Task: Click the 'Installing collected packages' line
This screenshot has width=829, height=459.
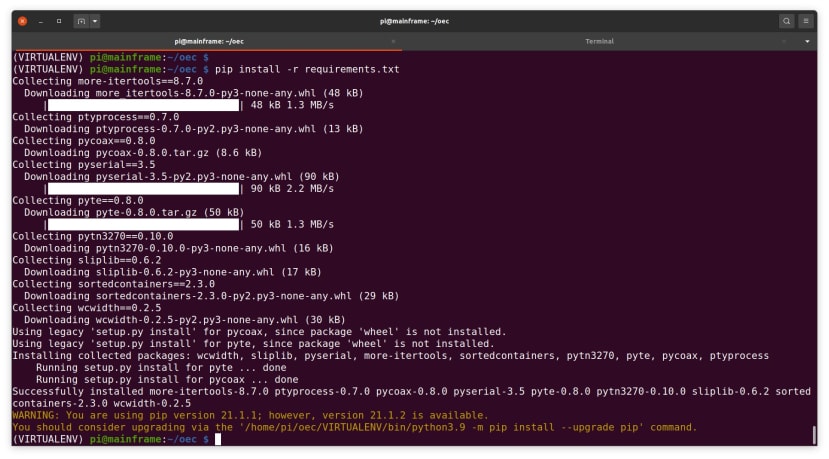Action: click(391, 355)
